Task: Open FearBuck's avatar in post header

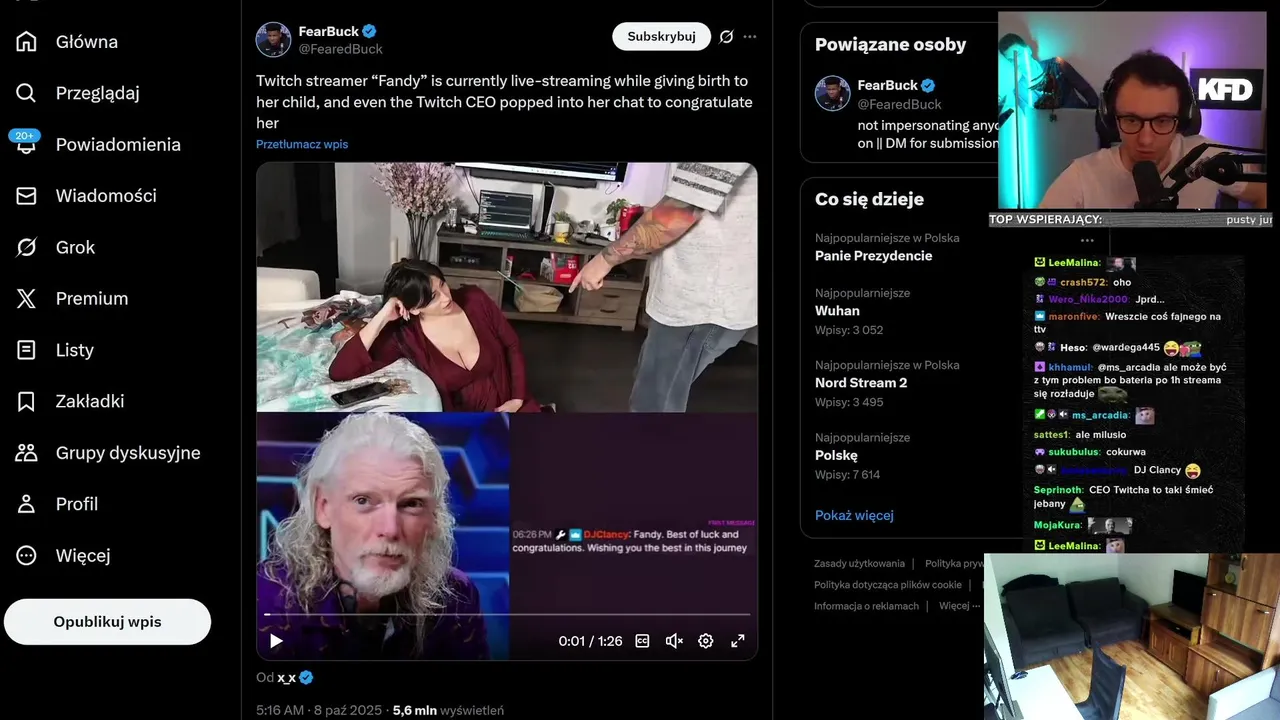Action: coord(274,39)
